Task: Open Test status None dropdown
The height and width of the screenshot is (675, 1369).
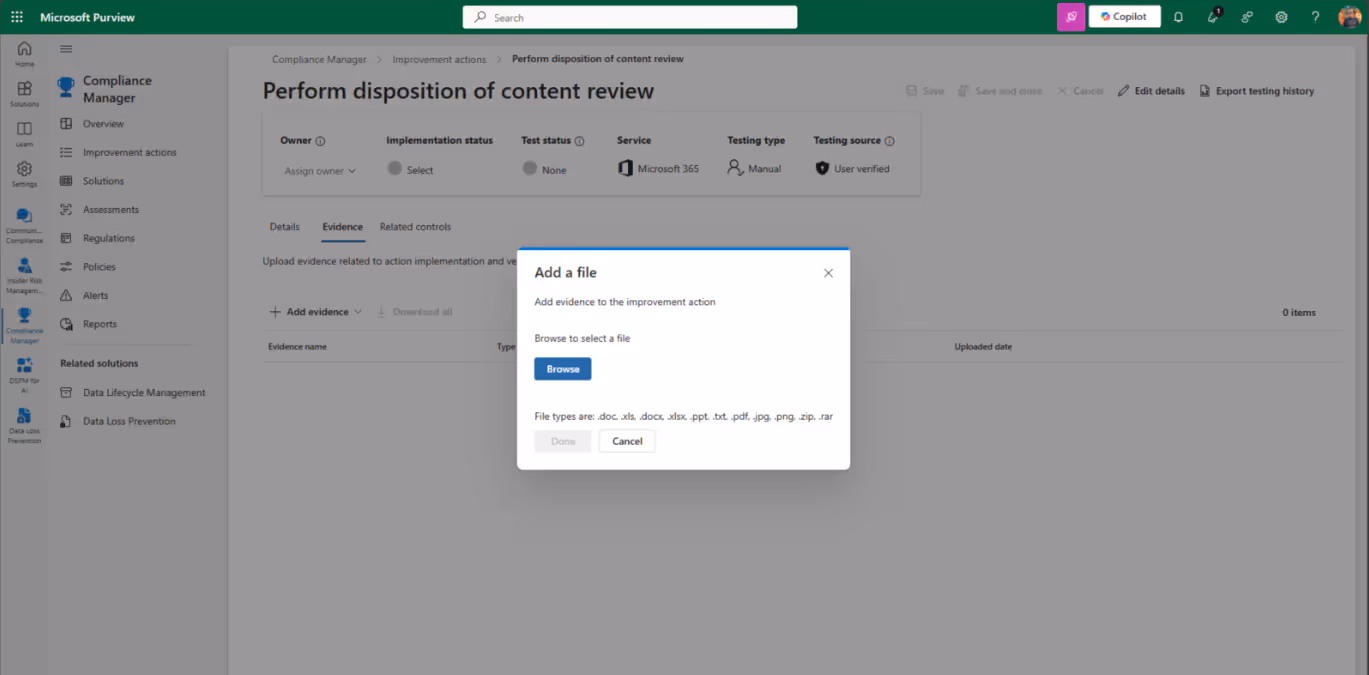Action: 545,170
